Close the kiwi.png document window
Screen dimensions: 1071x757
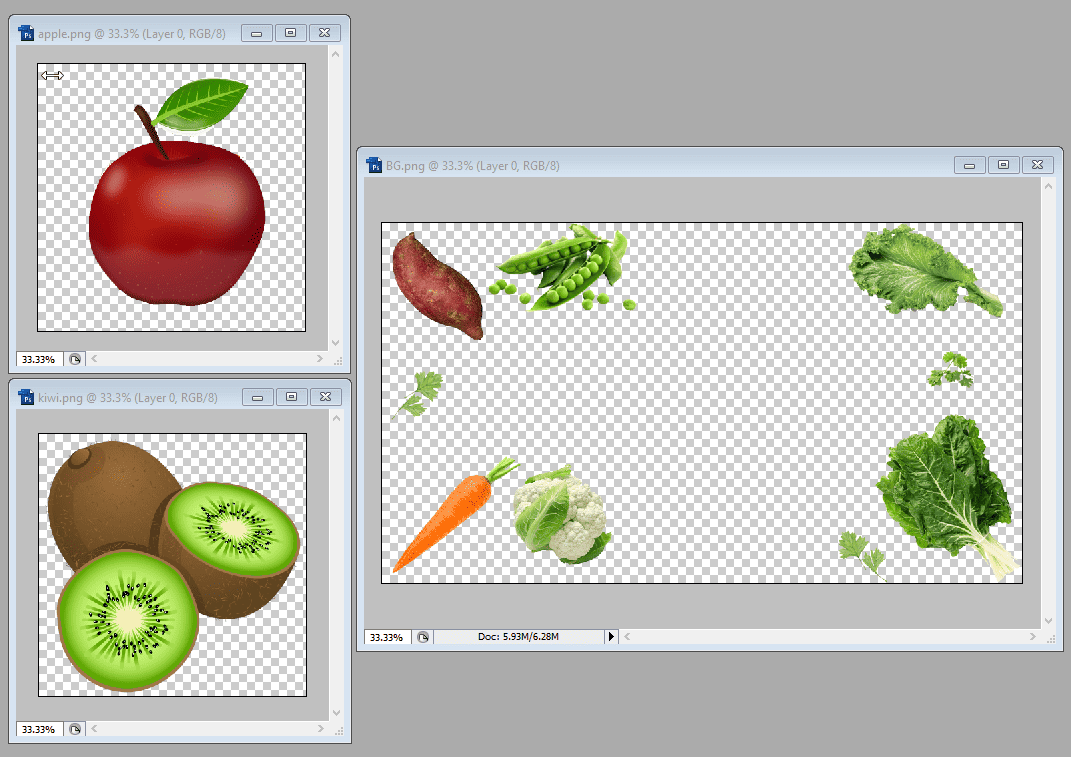323,397
